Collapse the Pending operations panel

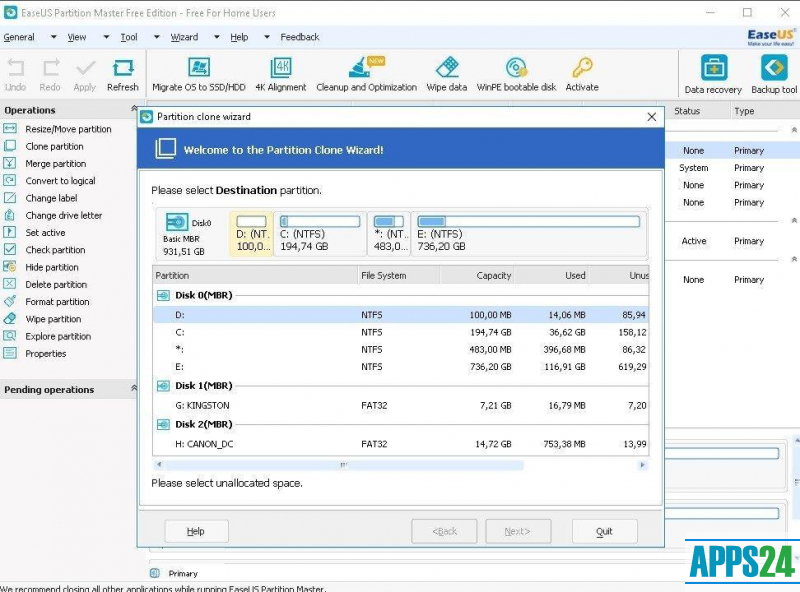134,388
